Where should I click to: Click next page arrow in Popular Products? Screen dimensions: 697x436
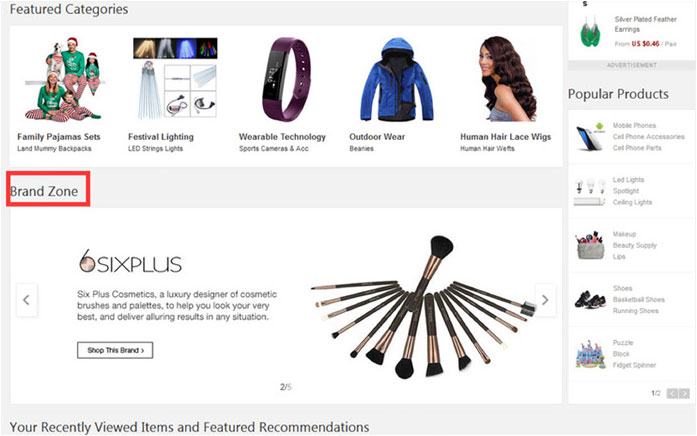pyautogui.click(x=685, y=393)
